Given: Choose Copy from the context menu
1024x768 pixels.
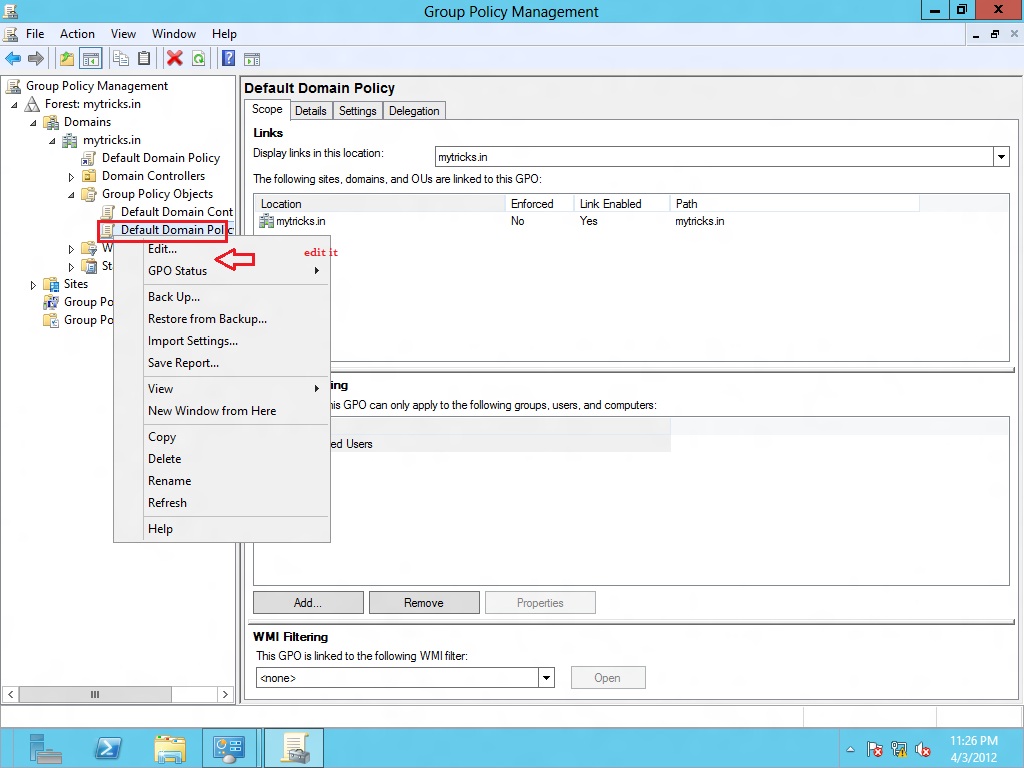Looking at the screenshot, I should [x=236, y=437].
